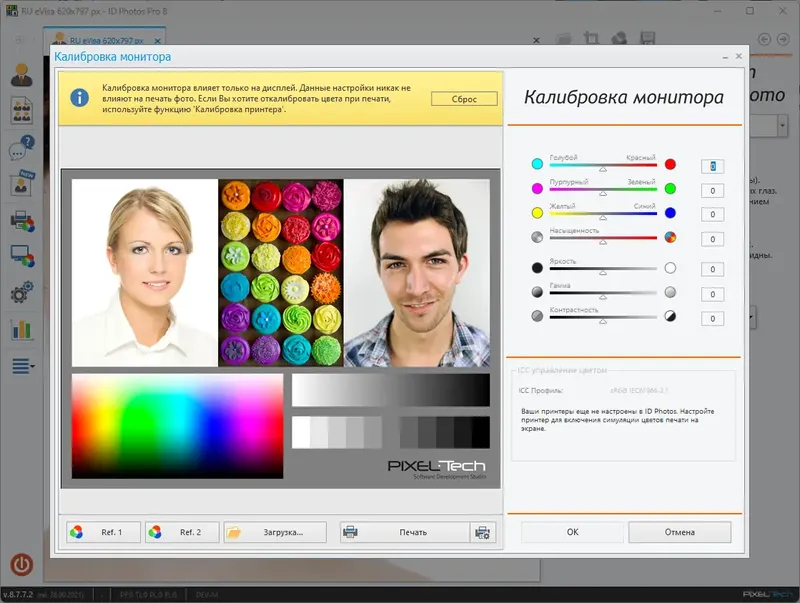The width and height of the screenshot is (800, 603).
Task: Click the rainbow color spectrum chart
Action: coord(177,426)
